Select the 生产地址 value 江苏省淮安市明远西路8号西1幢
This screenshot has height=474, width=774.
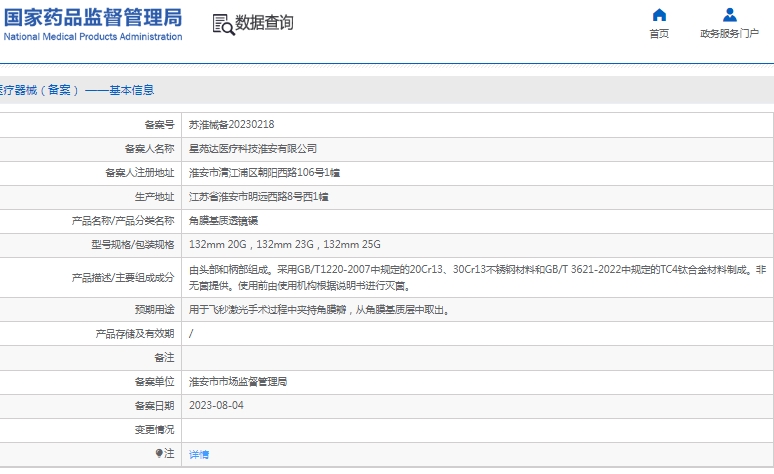[x=259, y=197]
